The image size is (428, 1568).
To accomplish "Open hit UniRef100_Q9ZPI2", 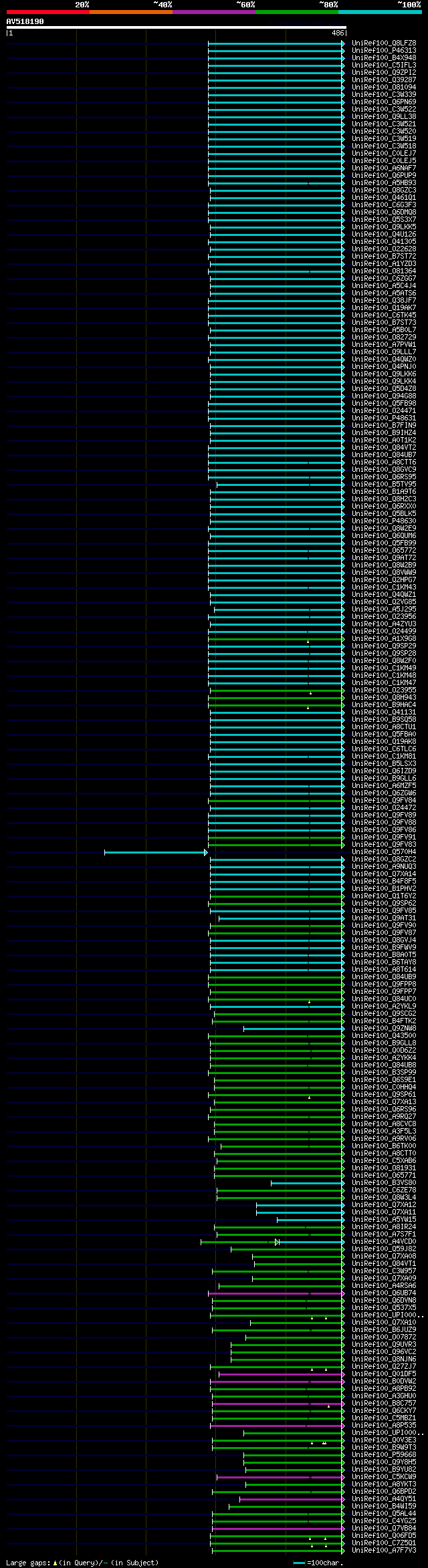I will [x=384, y=73].
